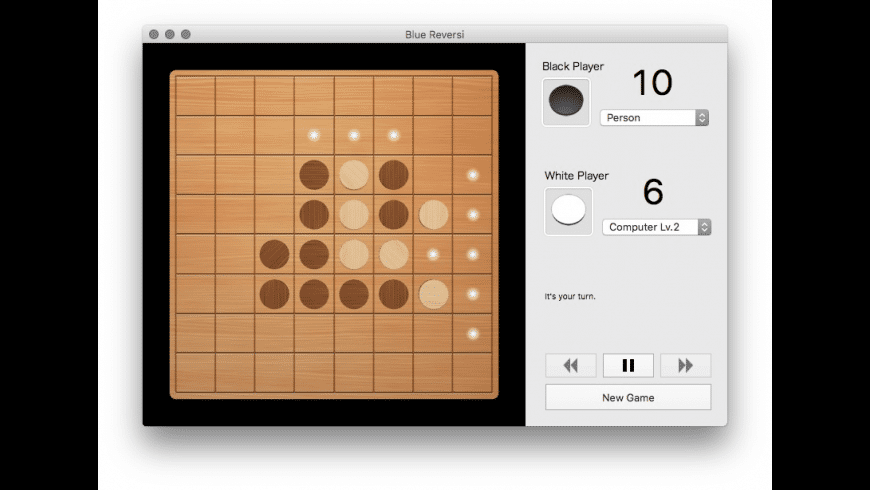Click the black disc in row 3, column 4

click(x=314, y=175)
